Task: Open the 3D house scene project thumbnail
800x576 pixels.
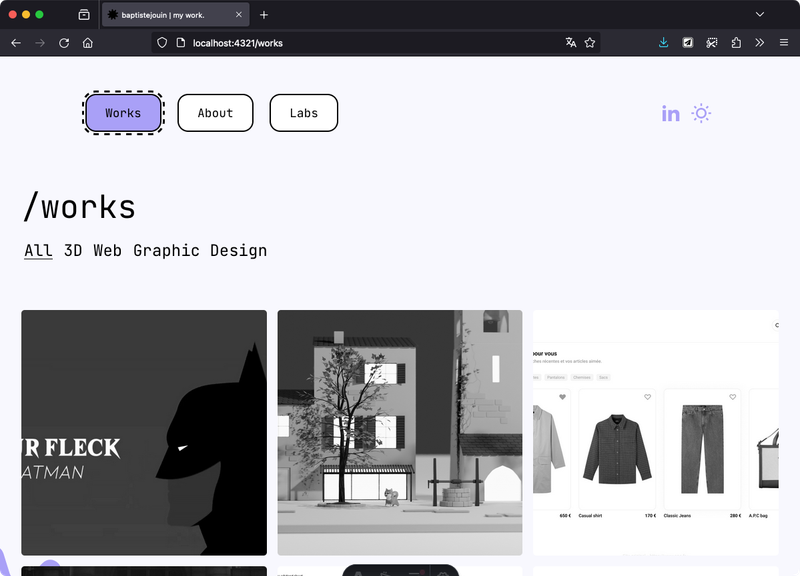Action: tap(400, 433)
